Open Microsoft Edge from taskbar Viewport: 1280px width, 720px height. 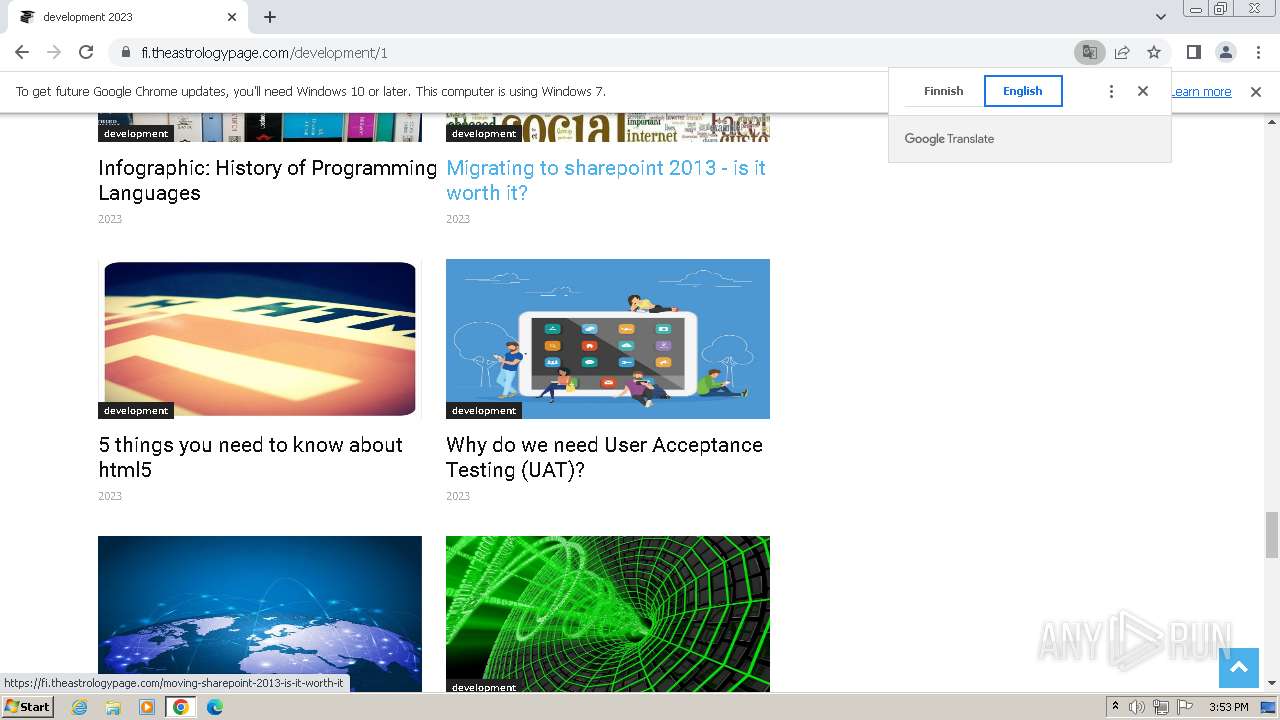[x=215, y=707]
